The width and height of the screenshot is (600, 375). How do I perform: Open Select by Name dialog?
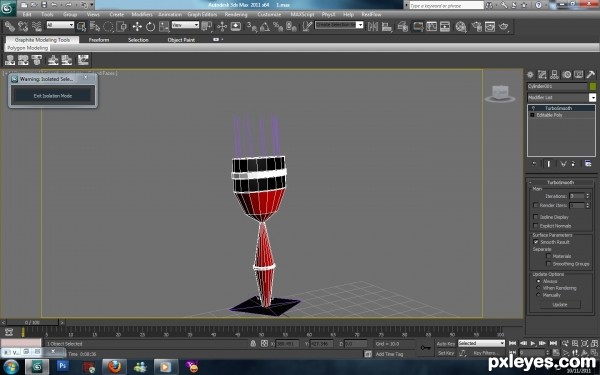tap(95, 26)
